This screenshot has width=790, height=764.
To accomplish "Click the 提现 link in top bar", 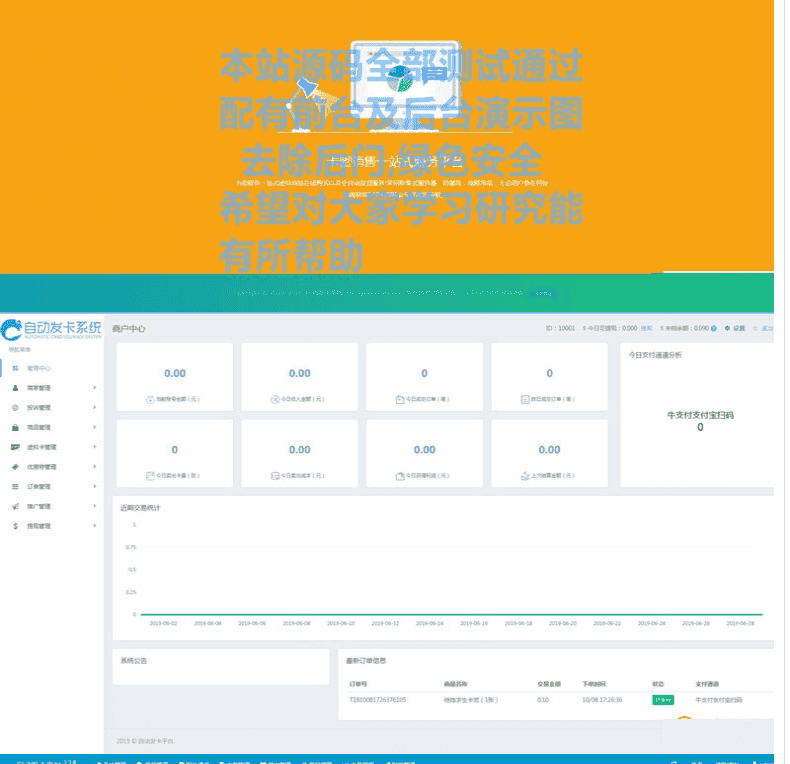I will click(x=646, y=328).
